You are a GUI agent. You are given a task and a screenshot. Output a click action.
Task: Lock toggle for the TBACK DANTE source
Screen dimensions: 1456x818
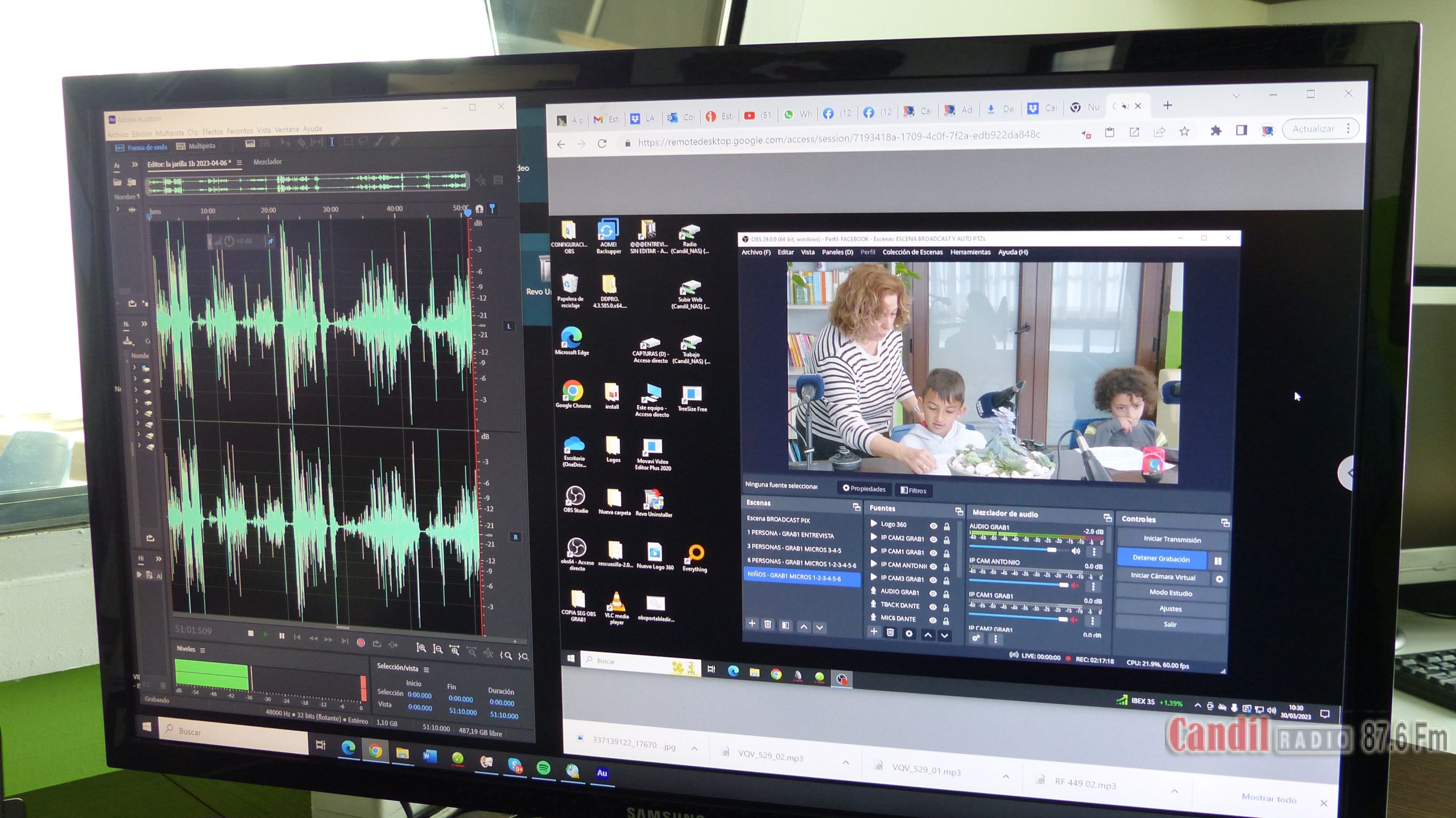click(x=946, y=607)
